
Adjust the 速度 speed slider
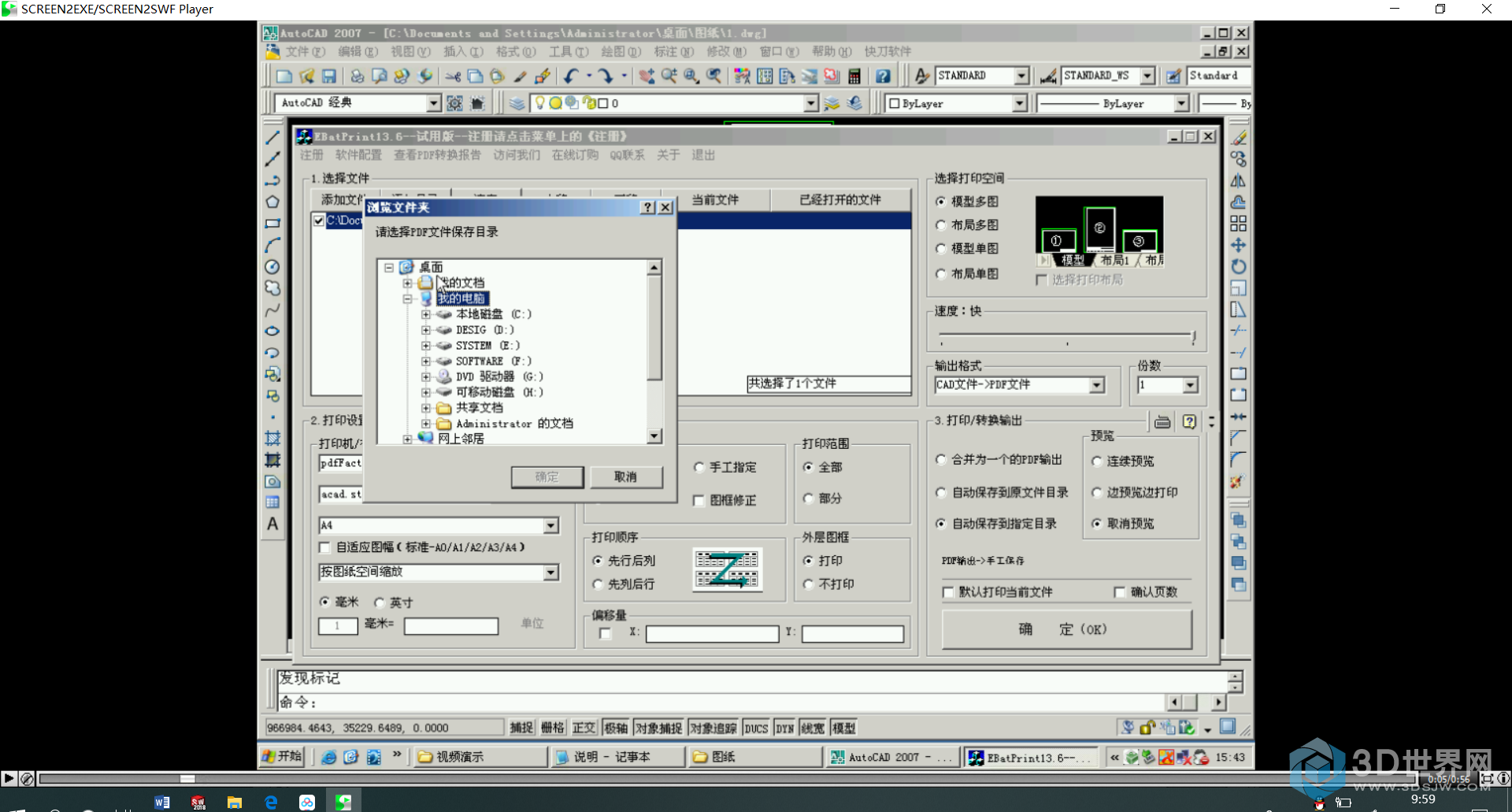[1194, 337]
